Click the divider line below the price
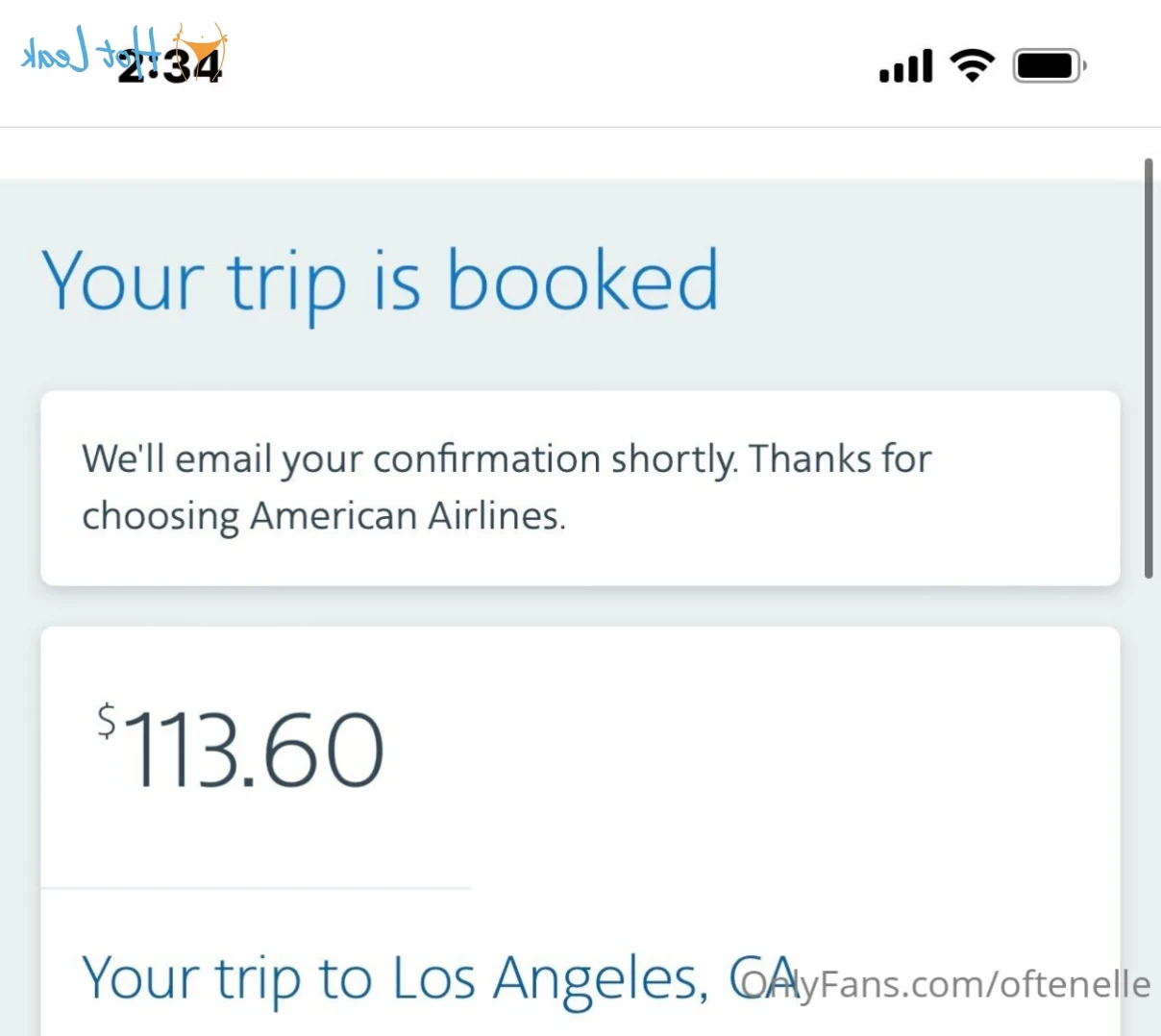 (x=256, y=888)
